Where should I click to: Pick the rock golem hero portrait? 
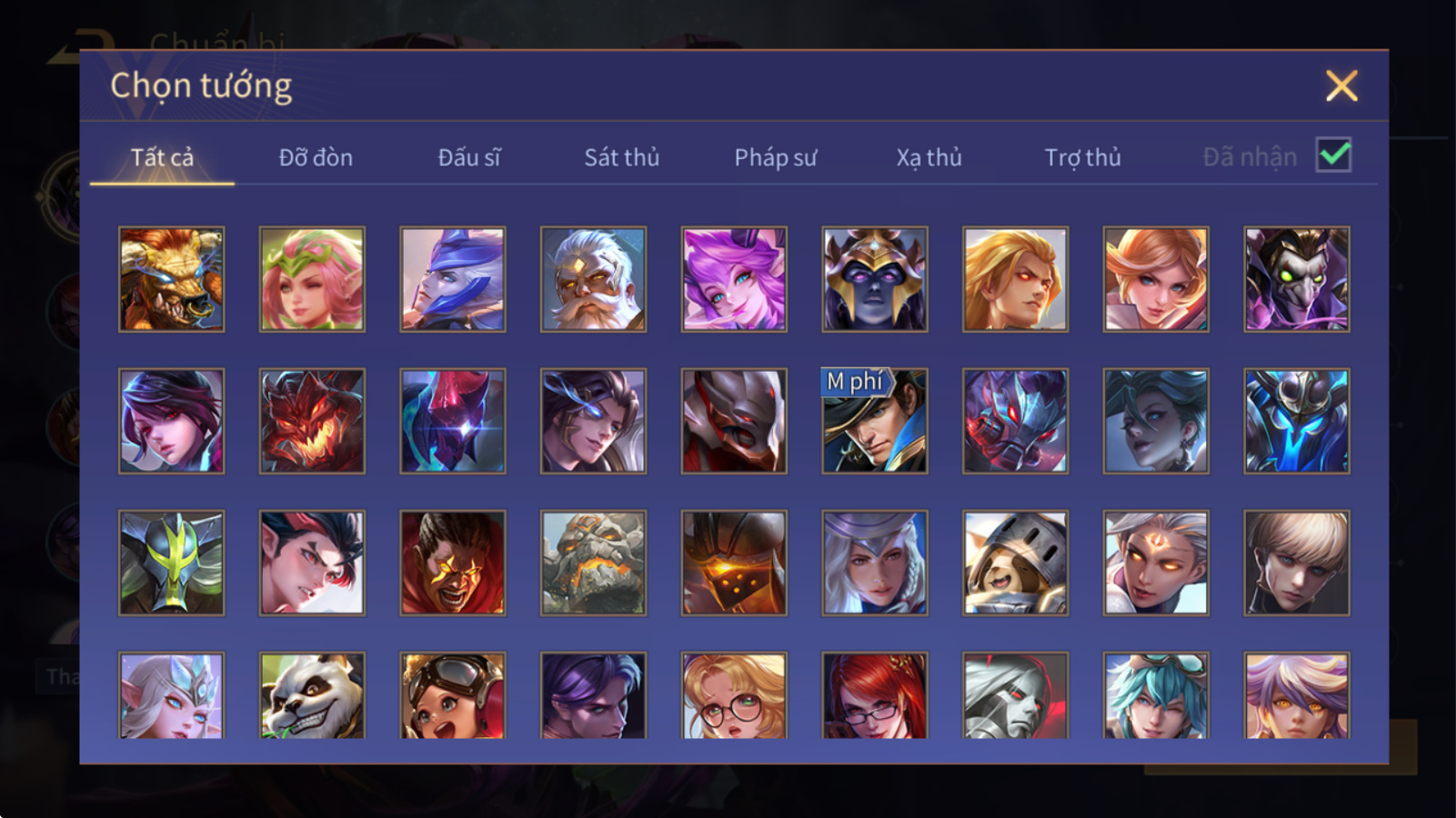point(593,563)
